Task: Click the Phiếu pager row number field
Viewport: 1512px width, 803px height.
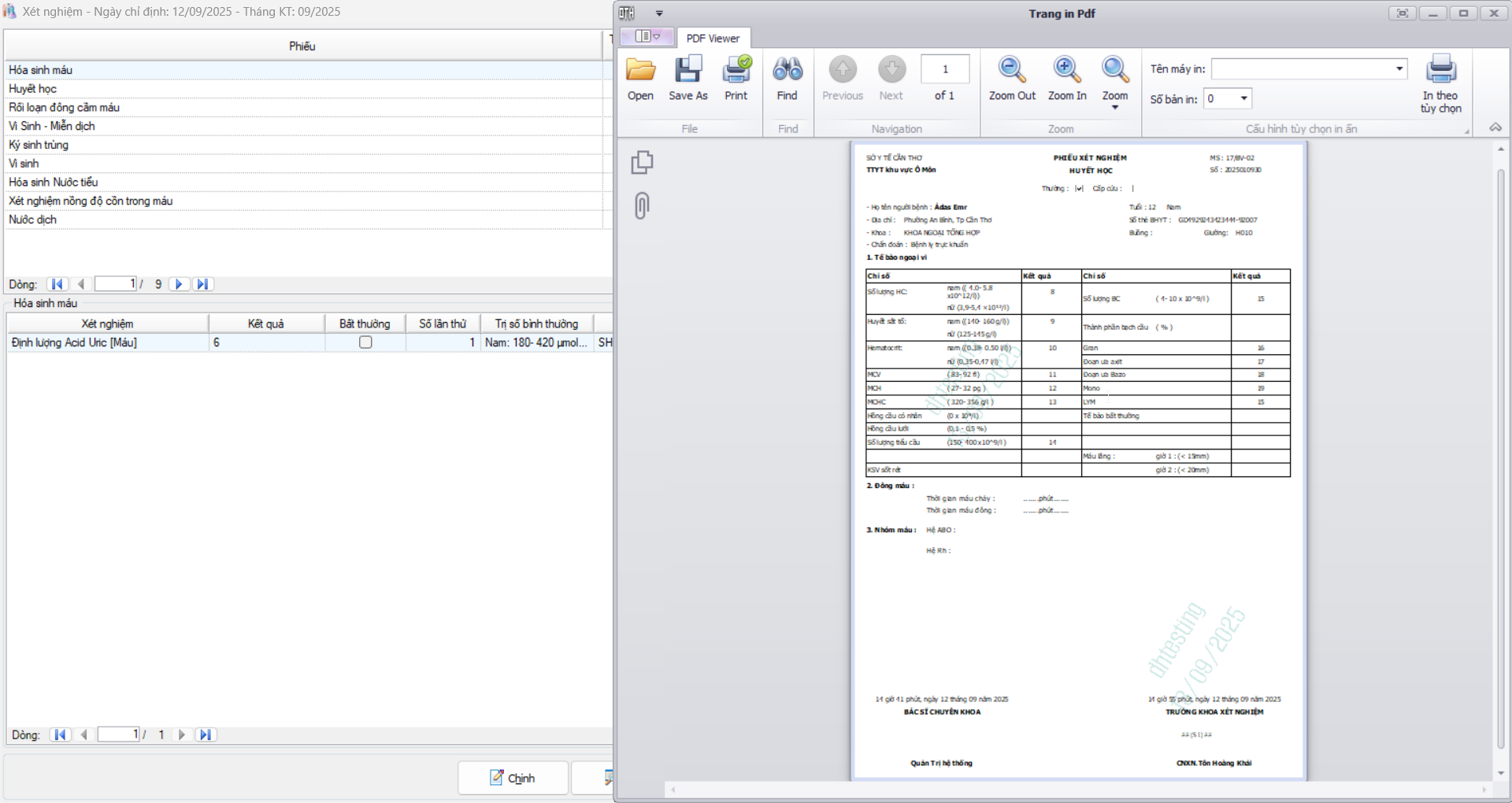Action: coord(116,284)
